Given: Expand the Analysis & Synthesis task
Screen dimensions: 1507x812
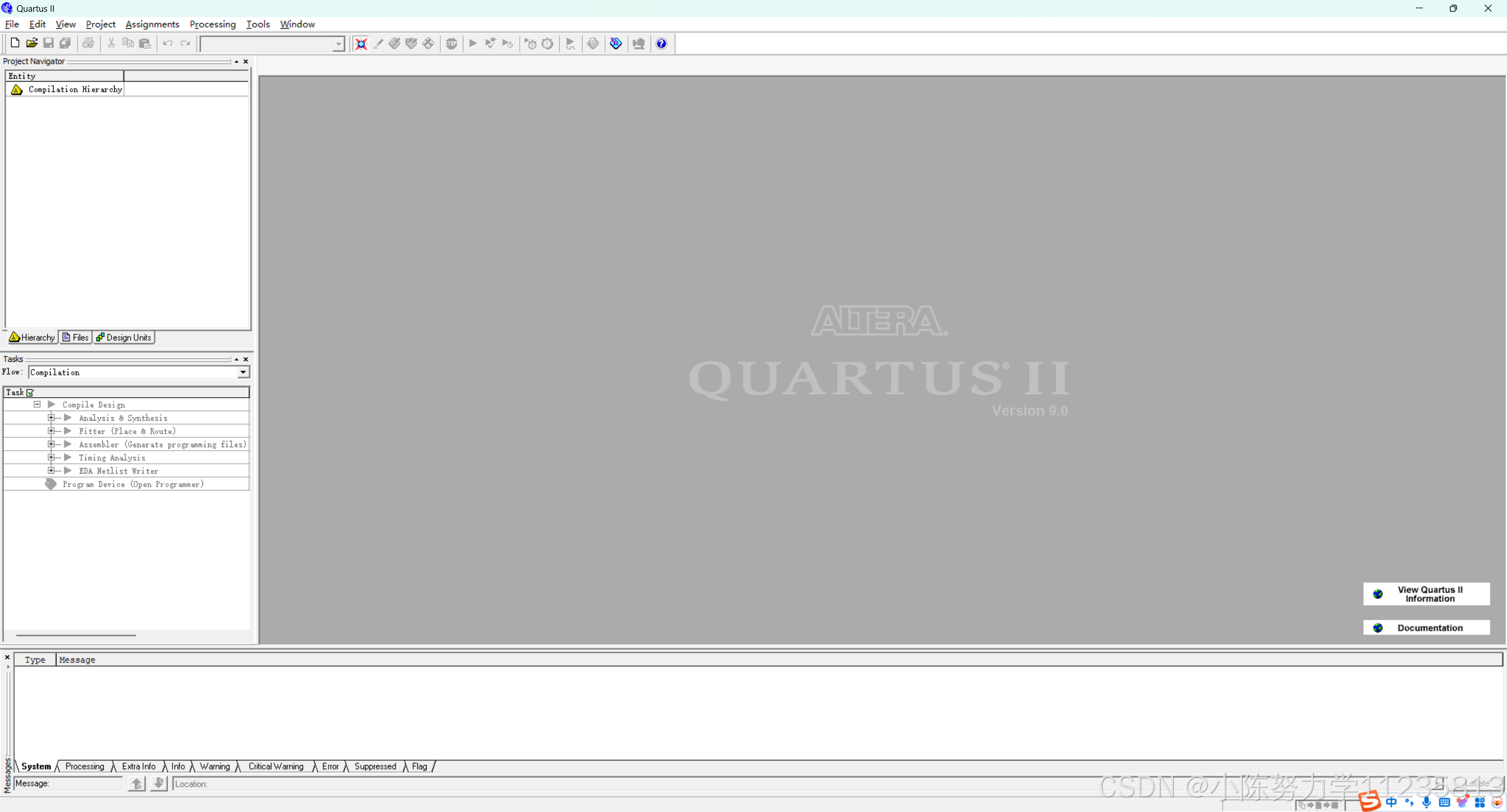Looking at the screenshot, I should [51, 417].
